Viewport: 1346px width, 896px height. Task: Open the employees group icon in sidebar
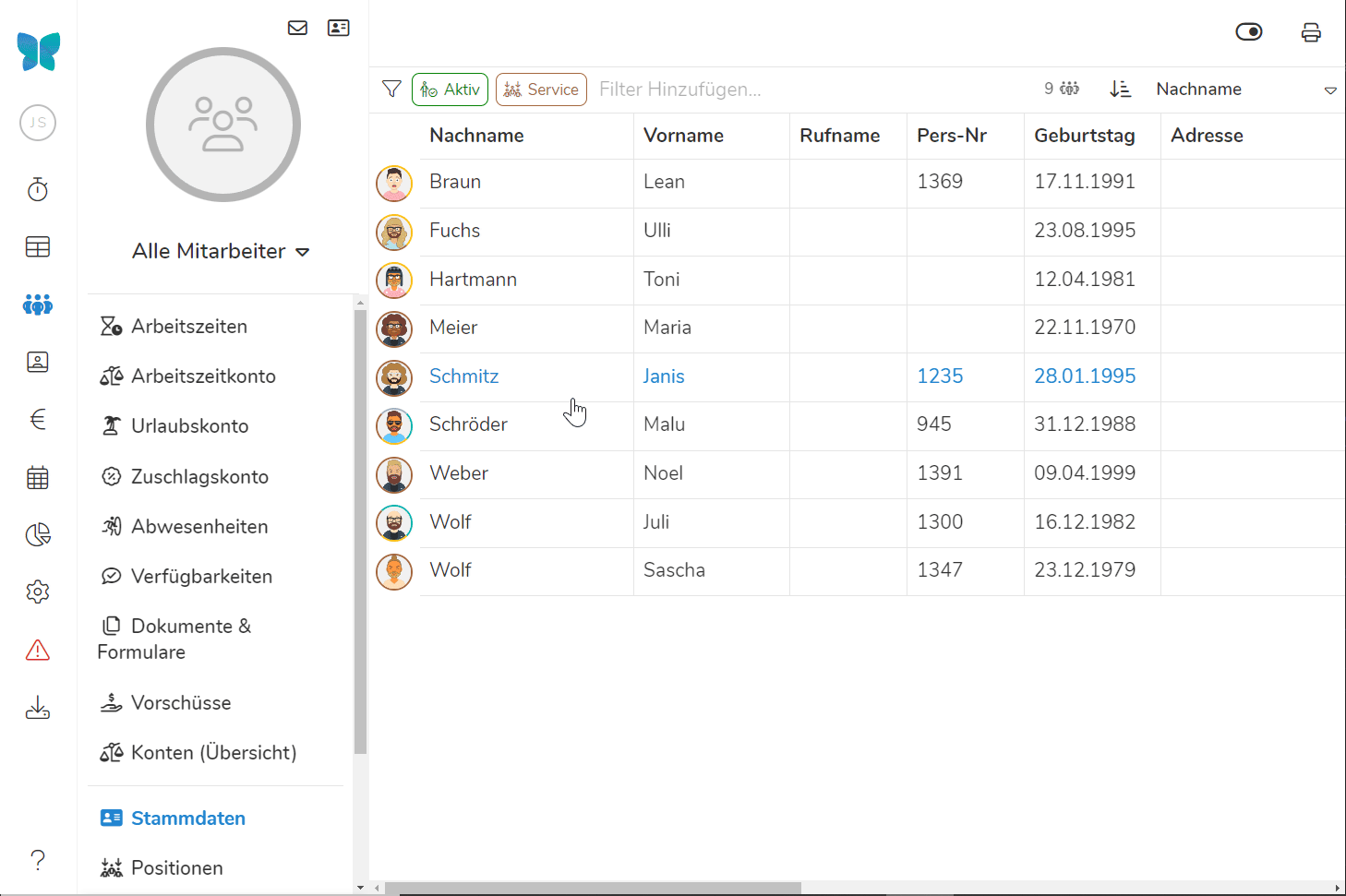[38, 305]
